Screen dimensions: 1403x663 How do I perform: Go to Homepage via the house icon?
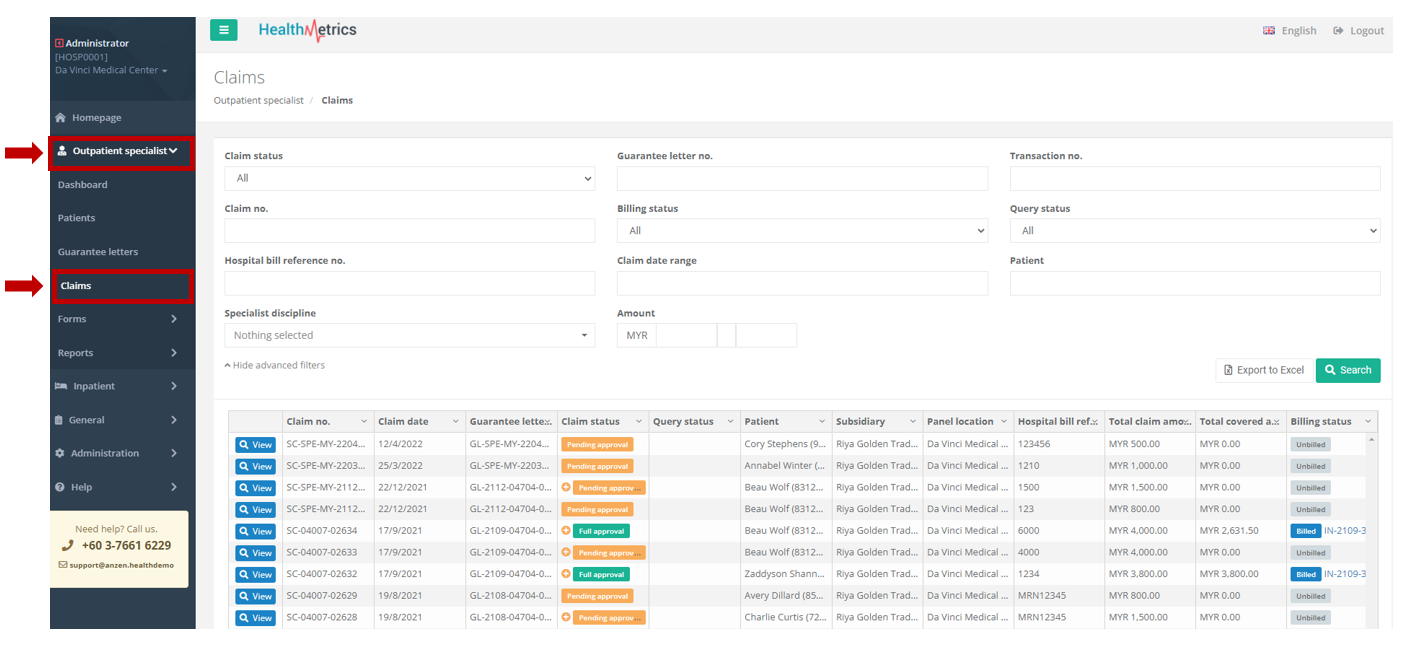[61, 118]
